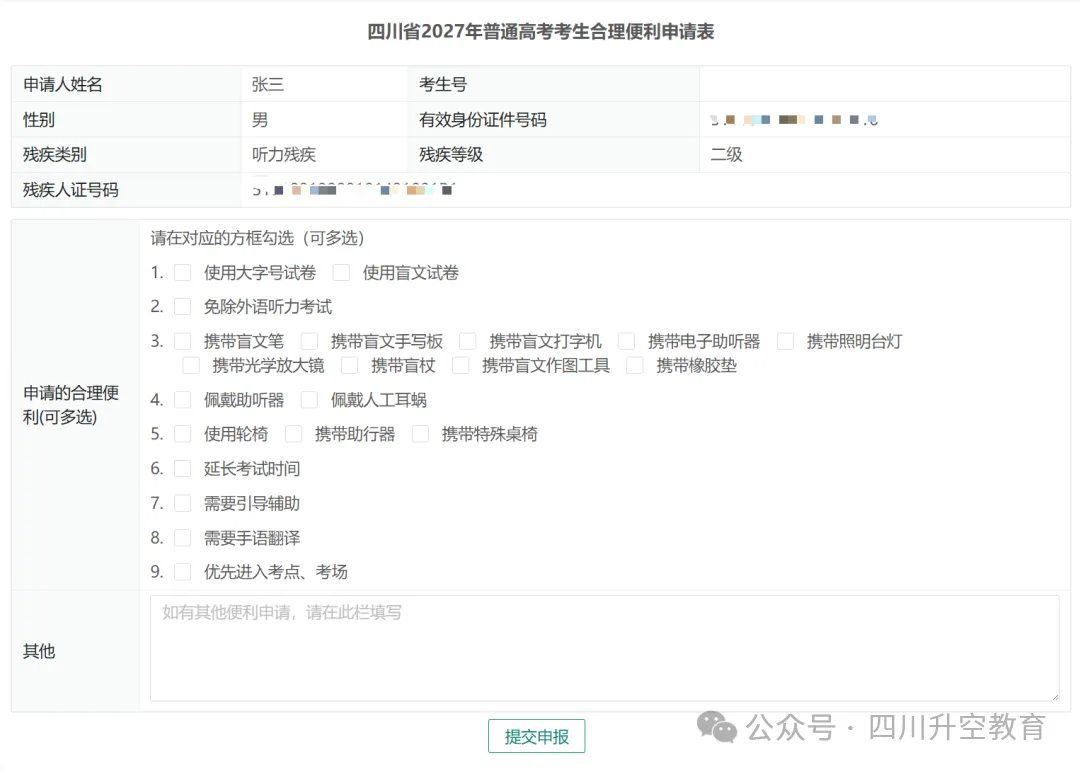This screenshot has height=770, width=1080.
Task: Click the applicant name value 张三
Action: click(268, 84)
